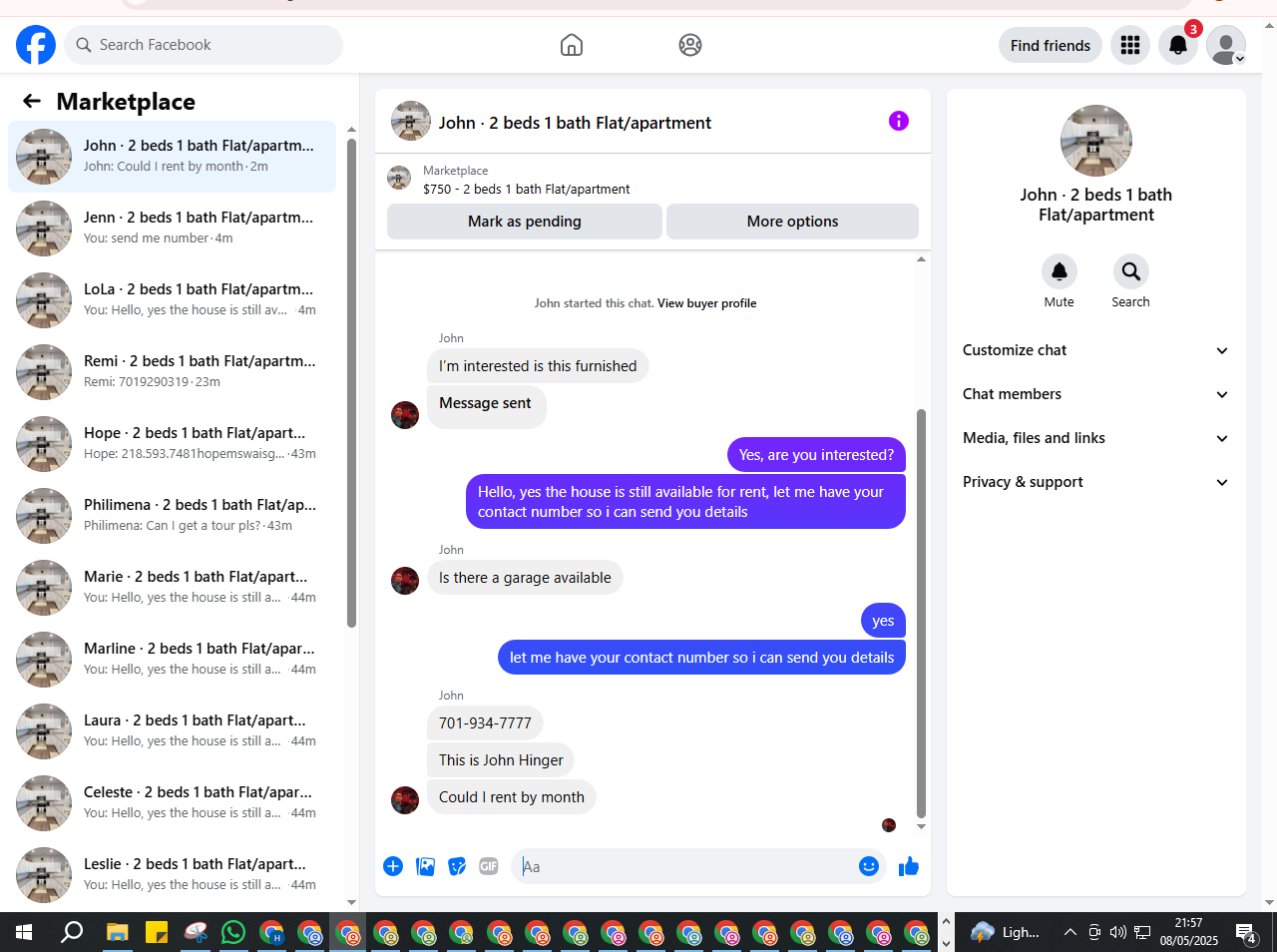Open the $750 Marketplace listing link
Viewport: 1277px width, 952px height.
click(527, 189)
